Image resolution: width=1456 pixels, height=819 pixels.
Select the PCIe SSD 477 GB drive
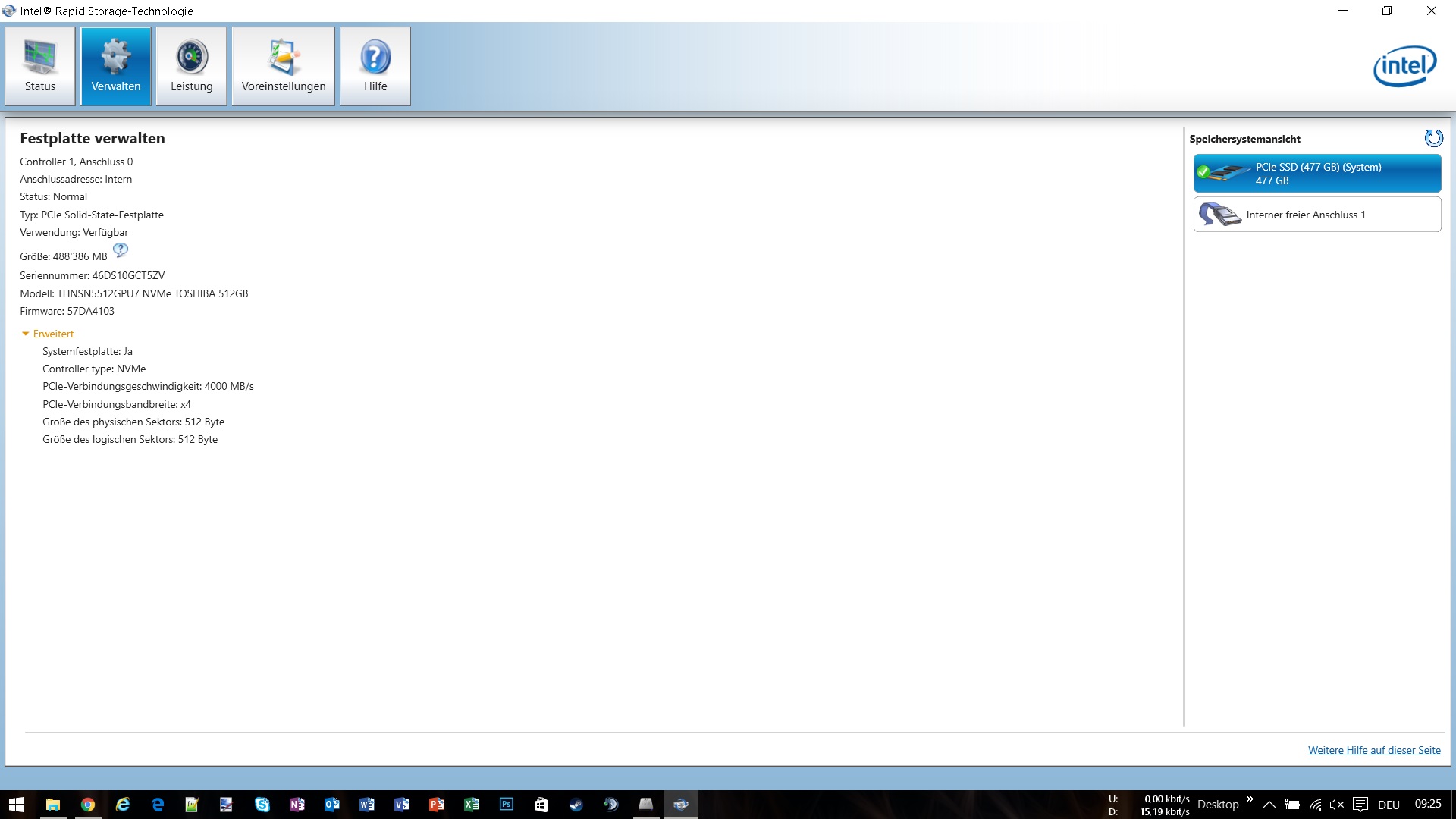(1316, 174)
